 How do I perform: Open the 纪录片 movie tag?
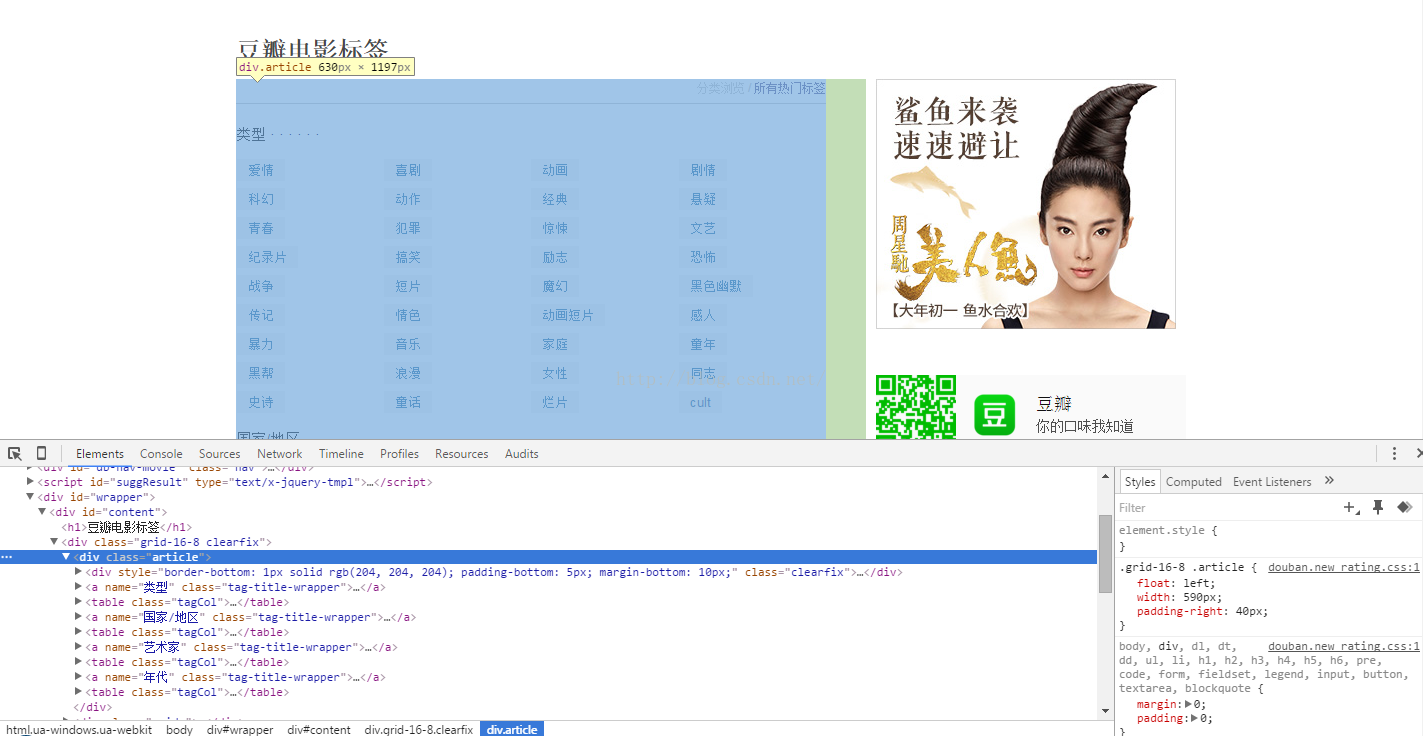click(x=267, y=257)
